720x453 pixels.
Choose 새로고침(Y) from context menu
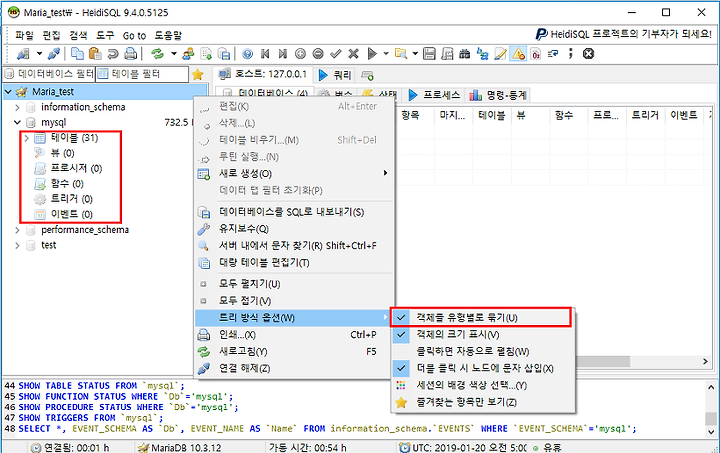click(294, 352)
